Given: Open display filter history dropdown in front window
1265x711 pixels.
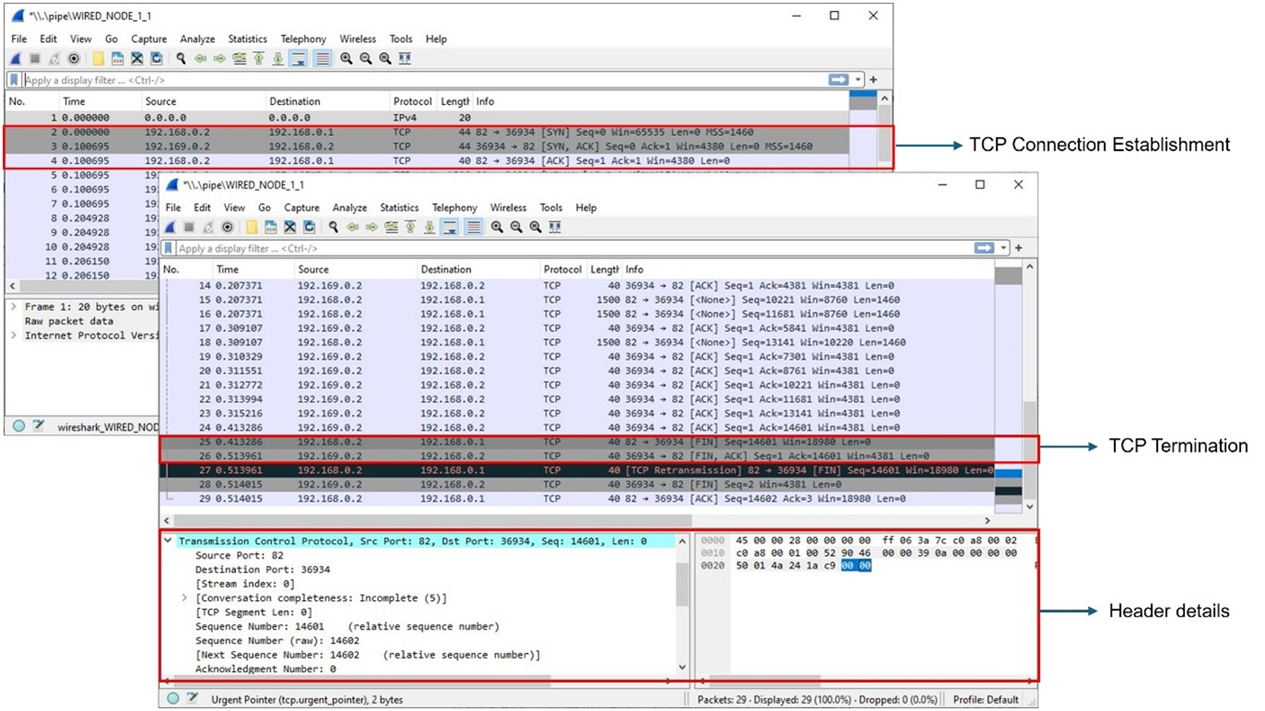Looking at the screenshot, I should pos(1005,248).
